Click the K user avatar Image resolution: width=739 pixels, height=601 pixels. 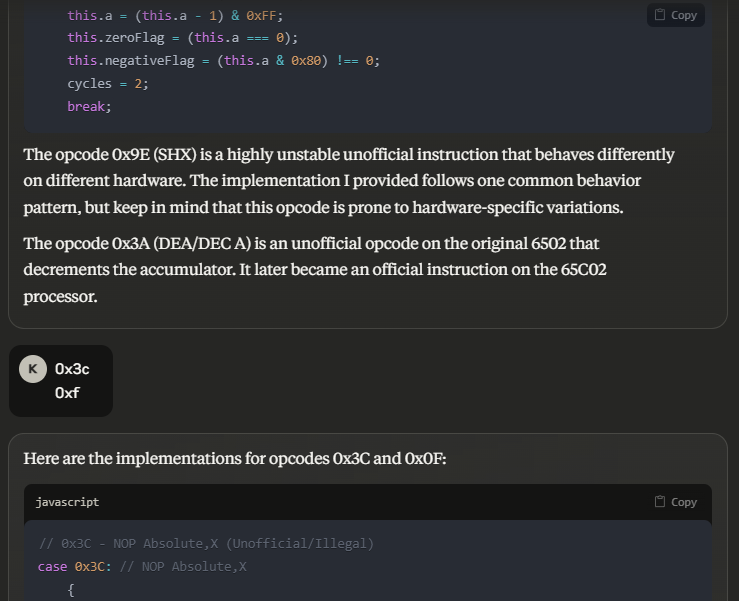point(33,369)
